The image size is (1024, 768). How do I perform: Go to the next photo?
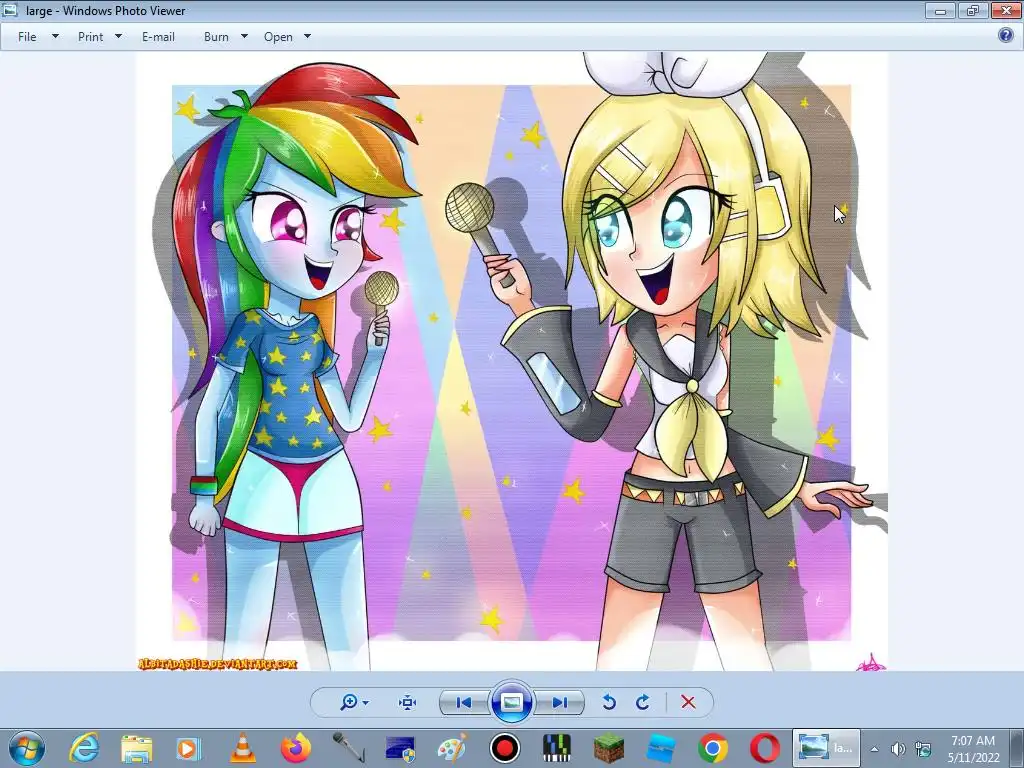(x=559, y=702)
